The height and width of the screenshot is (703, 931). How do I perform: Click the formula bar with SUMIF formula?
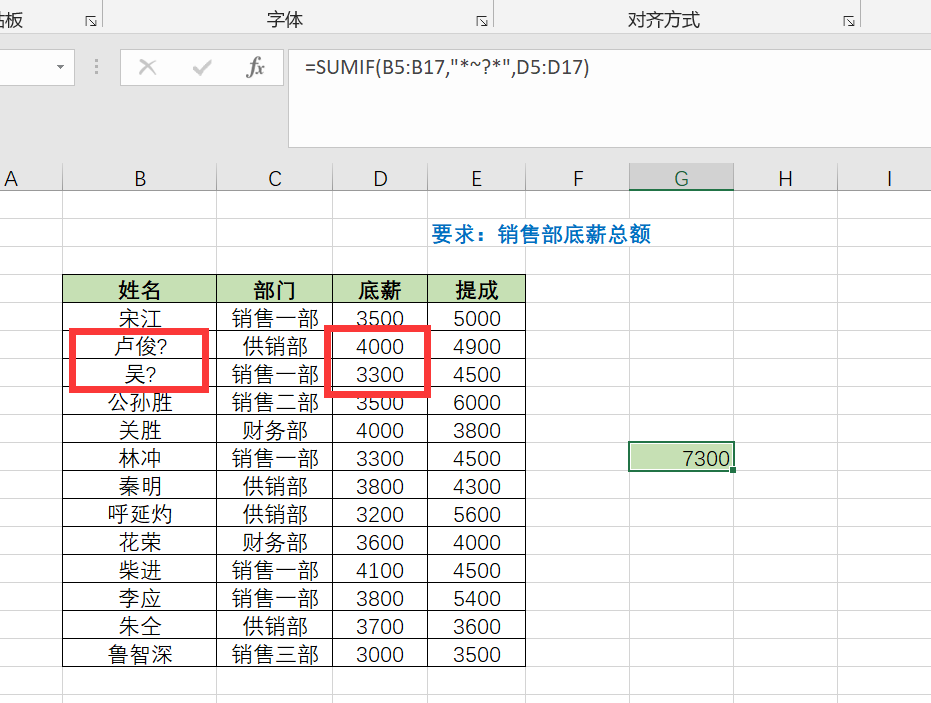tap(609, 98)
